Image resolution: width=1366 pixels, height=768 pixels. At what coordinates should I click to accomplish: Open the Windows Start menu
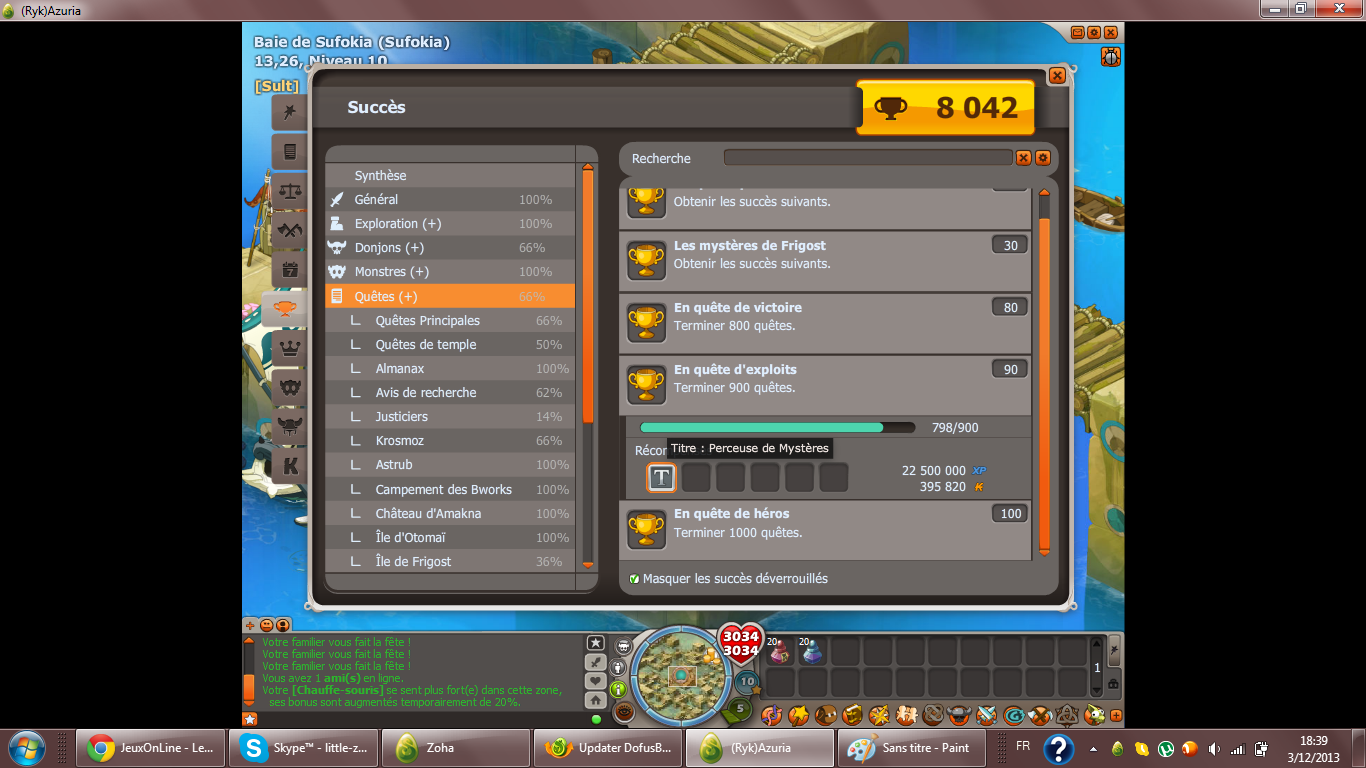26,747
